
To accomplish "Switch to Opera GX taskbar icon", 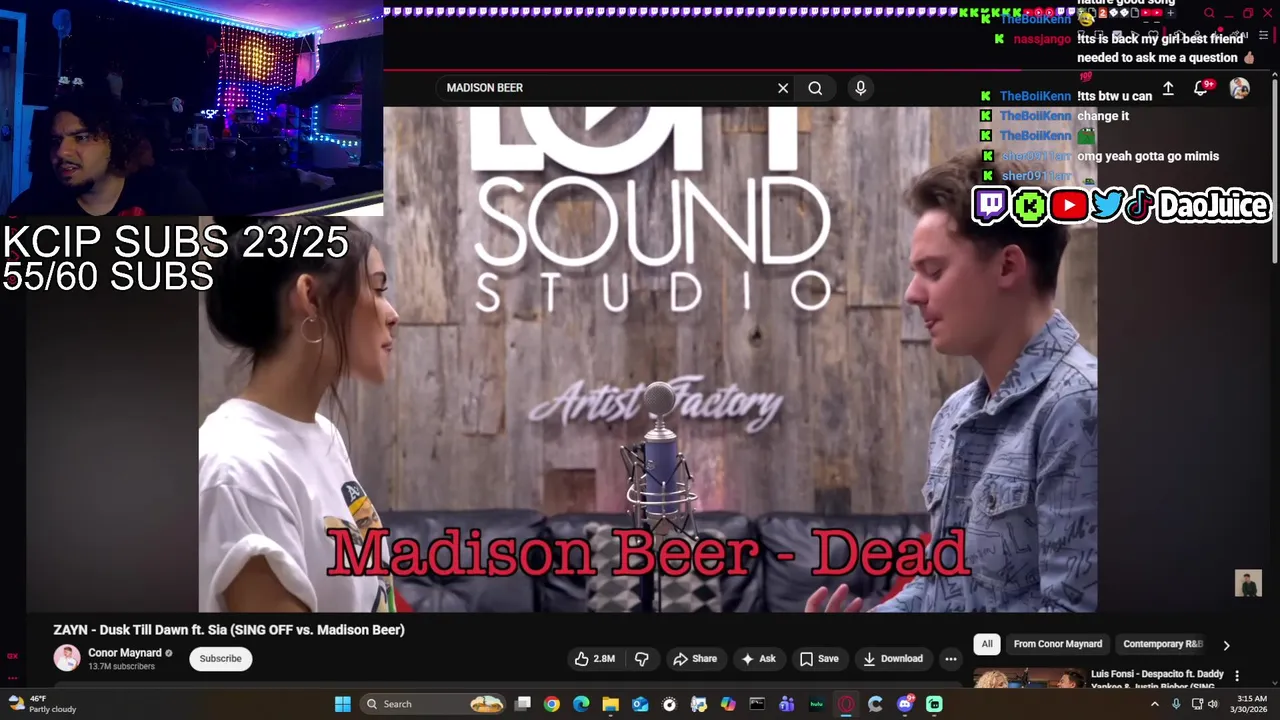I will 846,704.
